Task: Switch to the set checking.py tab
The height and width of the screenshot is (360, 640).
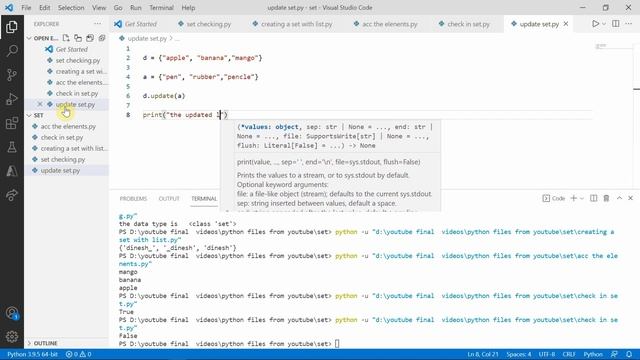Action: tap(208, 24)
